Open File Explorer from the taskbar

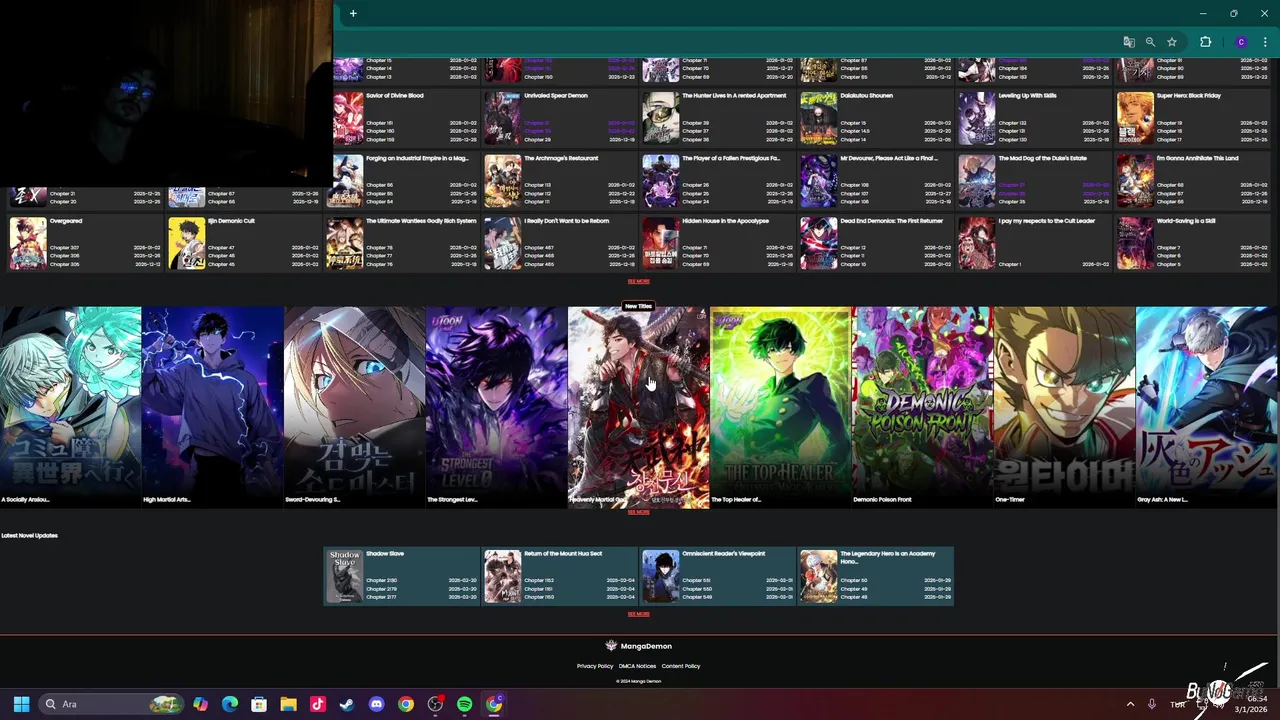click(288, 704)
